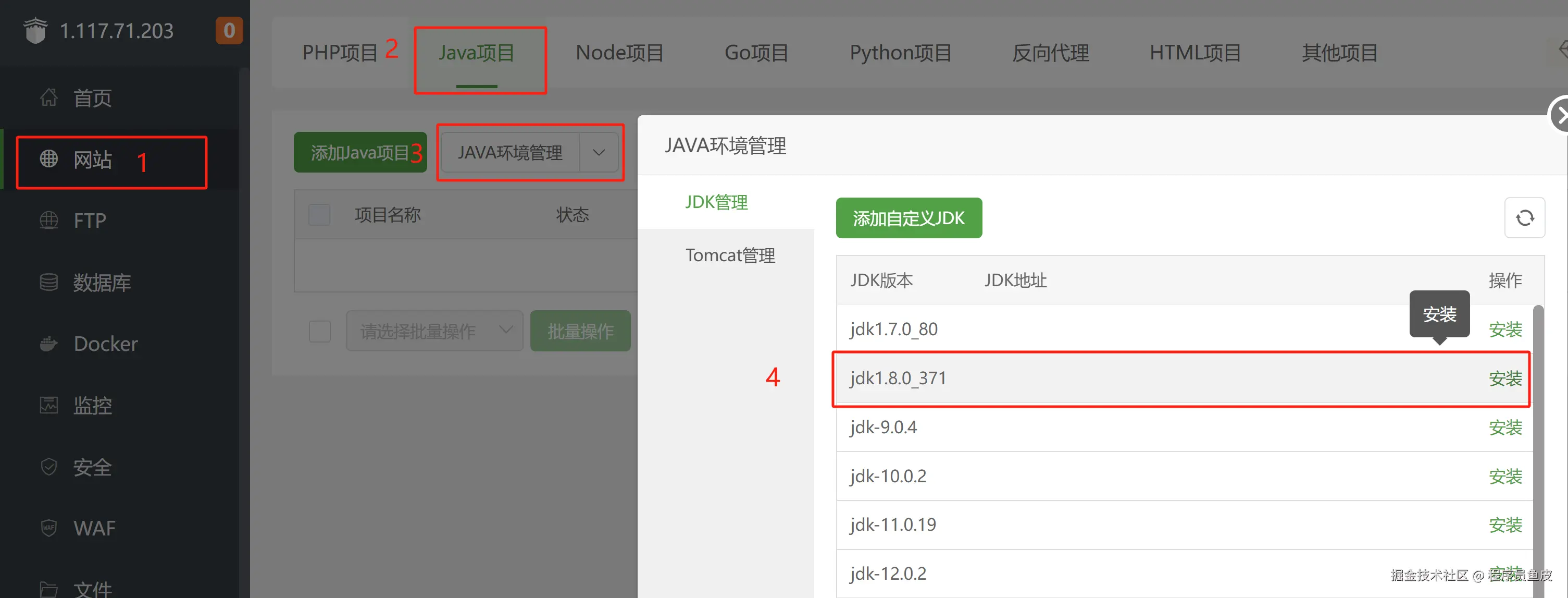Open the 请选择批量操作 dropdown
1568x598 pixels.
[x=434, y=331]
